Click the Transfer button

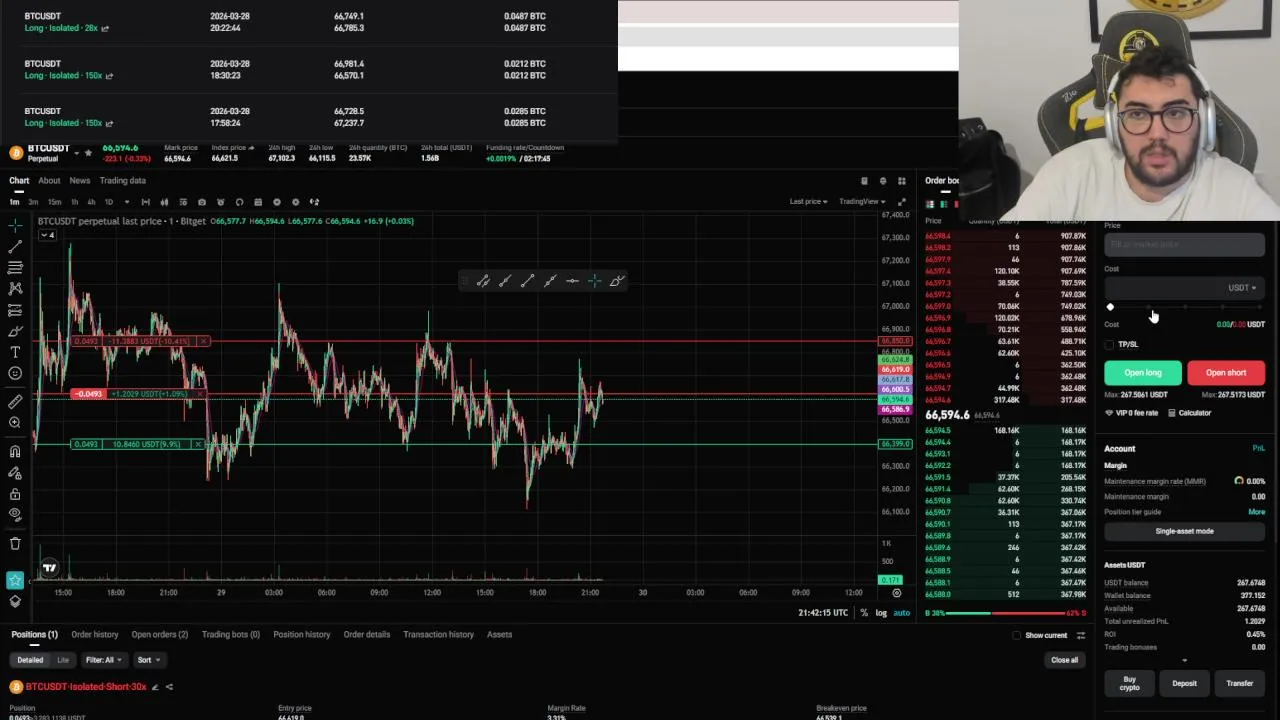[x=1240, y=684]
